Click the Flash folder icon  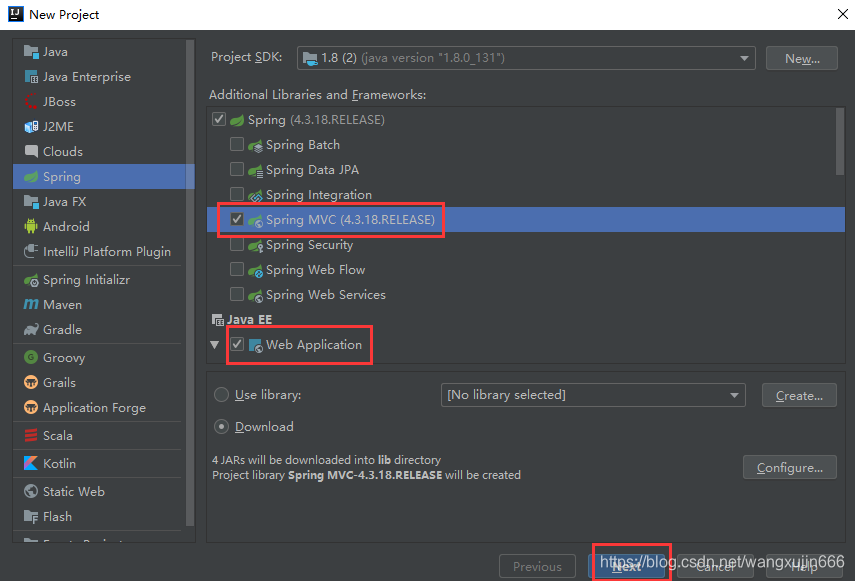tap(31, 516)
